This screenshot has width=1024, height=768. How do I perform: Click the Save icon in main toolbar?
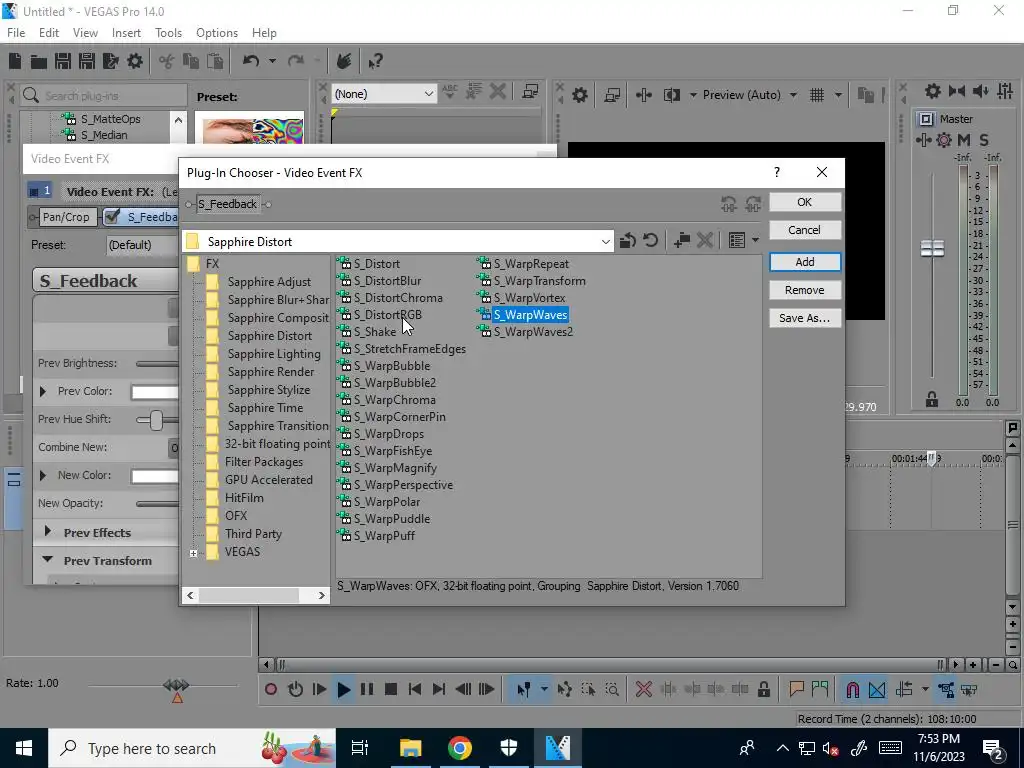click(x=63, y=61)
